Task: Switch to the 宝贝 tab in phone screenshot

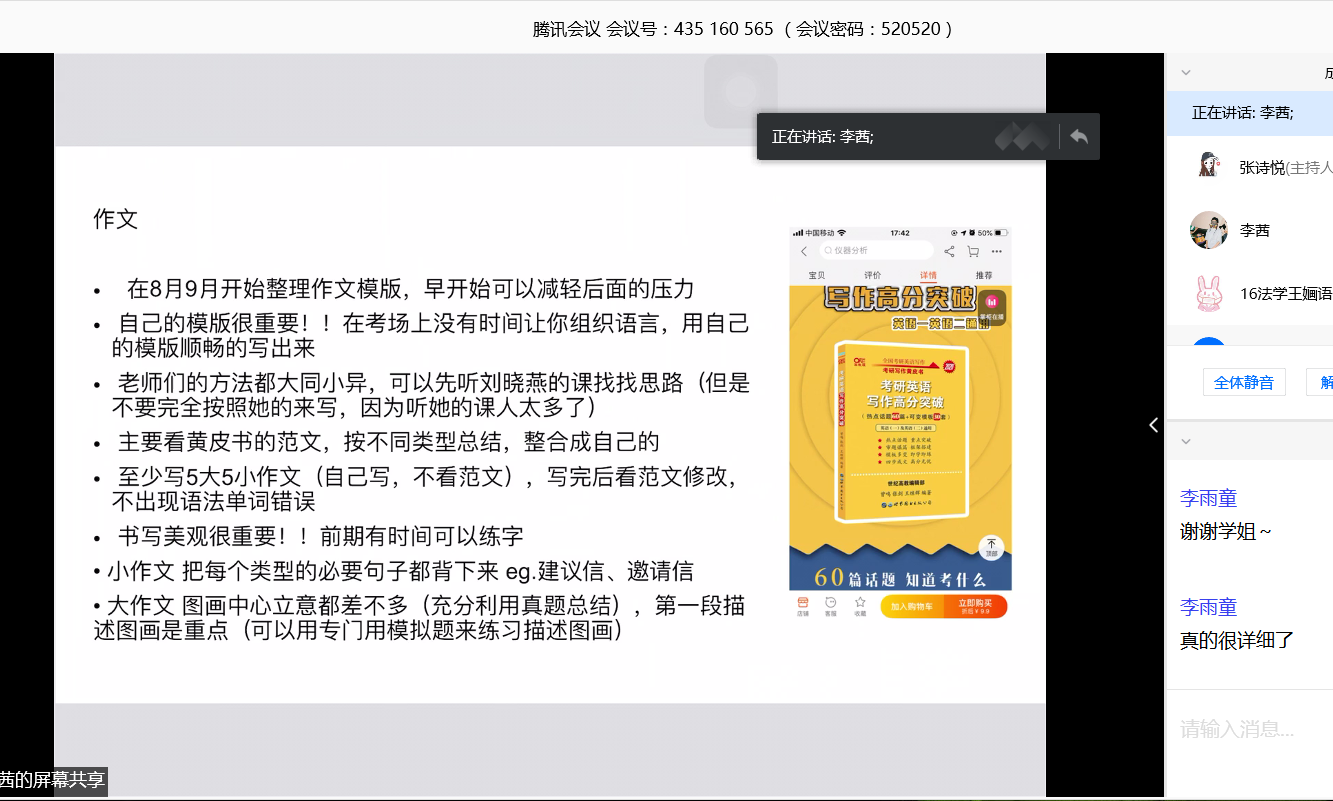Action: click(817, 275)
